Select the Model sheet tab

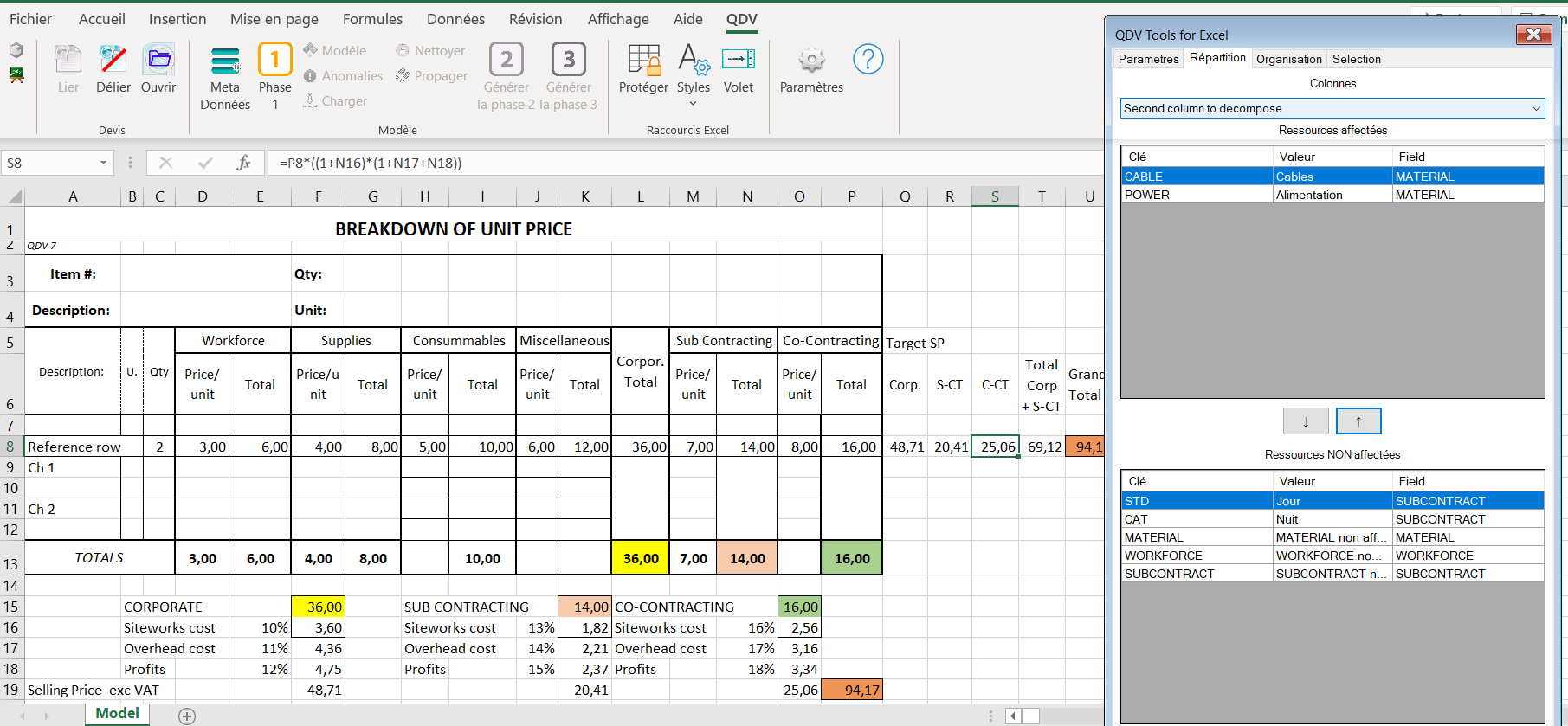[117, 713]
